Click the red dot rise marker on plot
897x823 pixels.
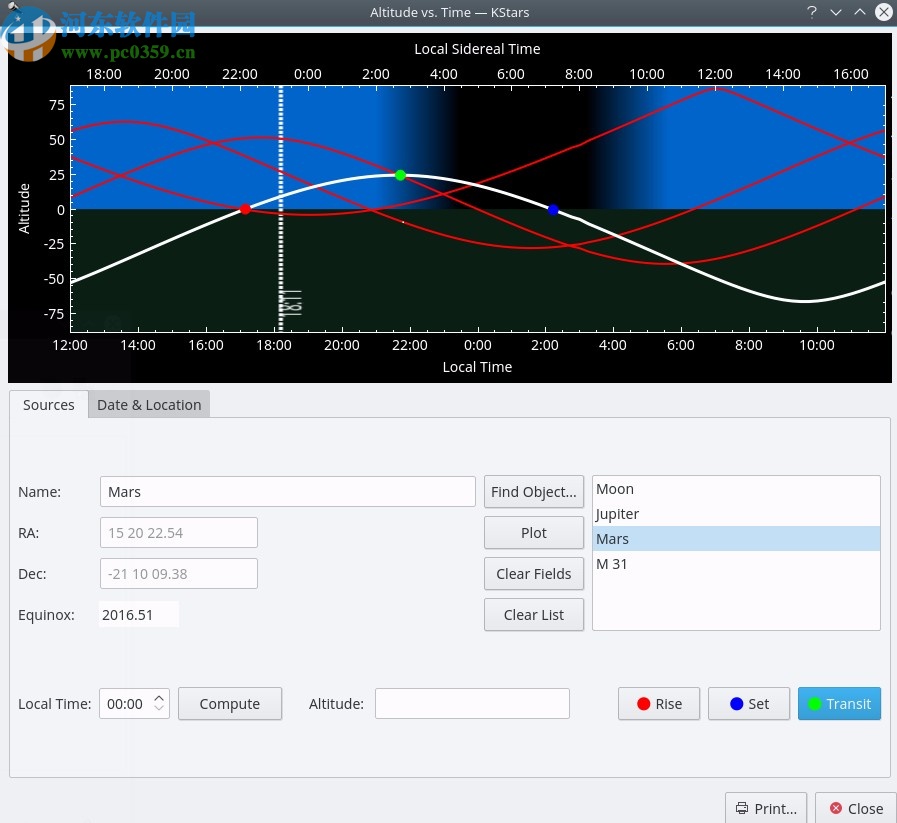coord(245,209)
